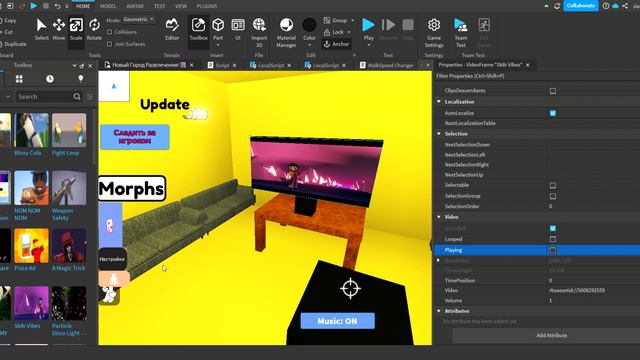
Task: Open Game Settings
Action: tap(434, 32)
